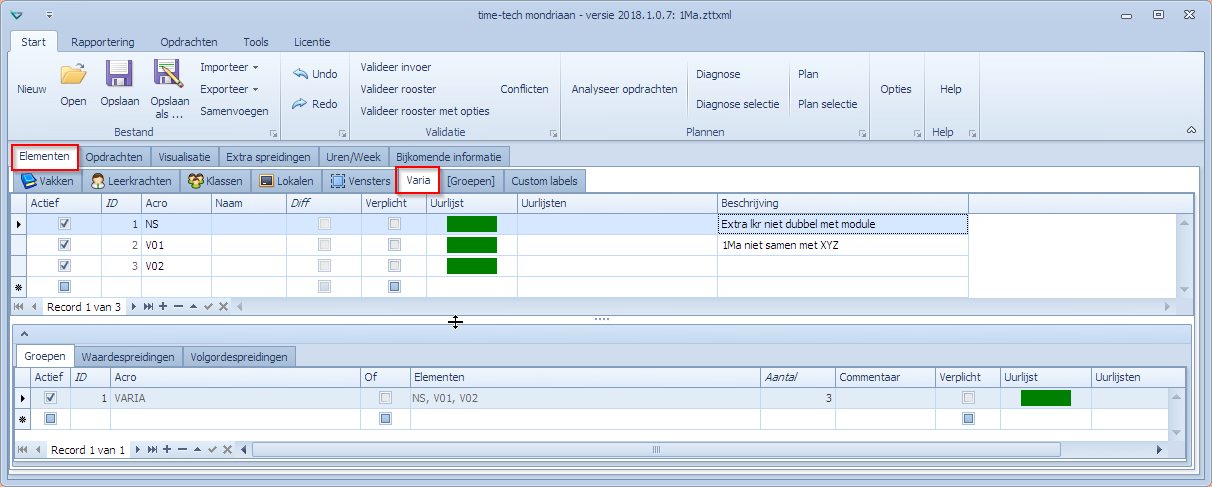Click the Diagnose selectie button
Screen dimensions: 1212x487
[738, 104]
